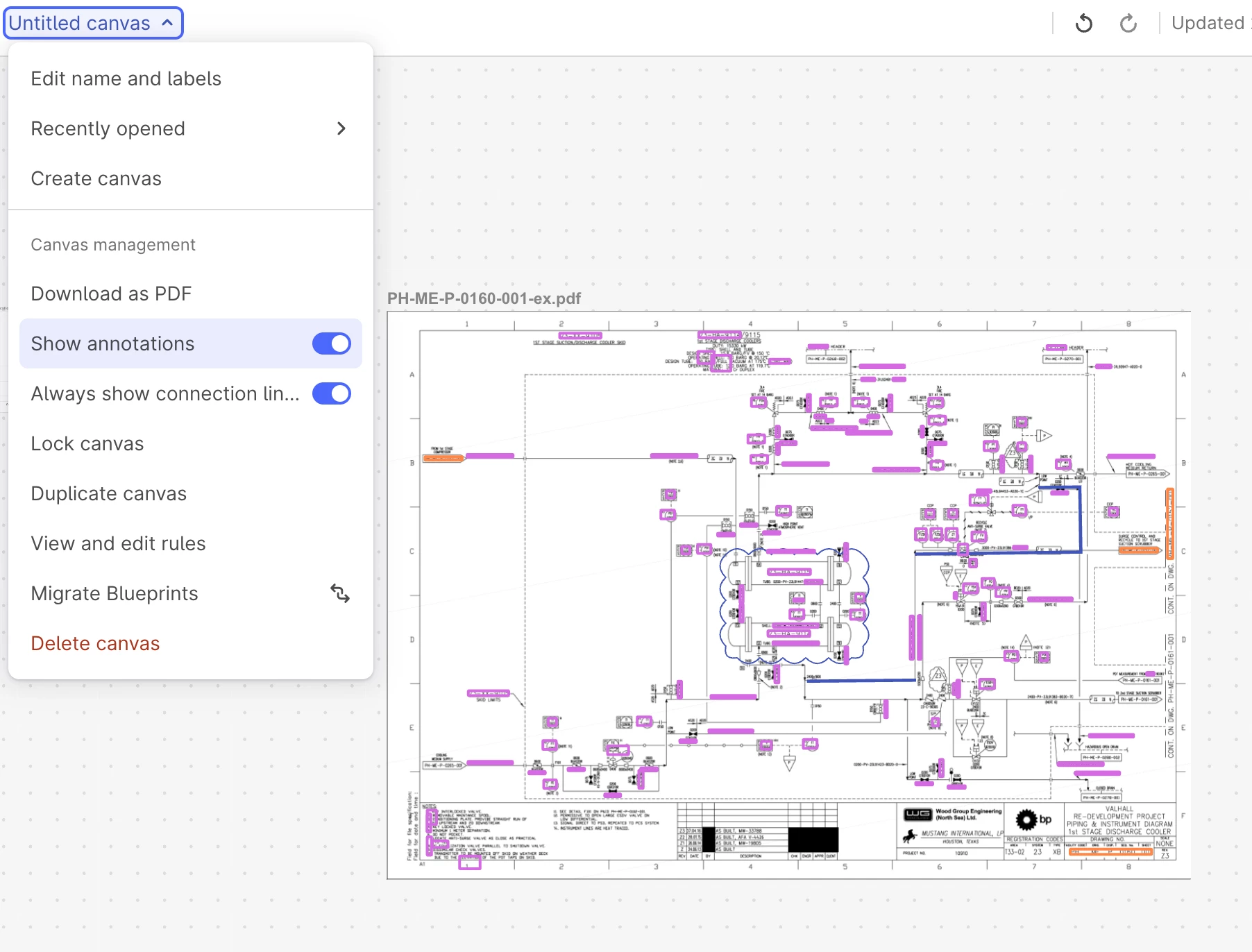Click the orange connector tag on left edge
This screenshot has width=1252, height=952.
[x=443, y=458]
